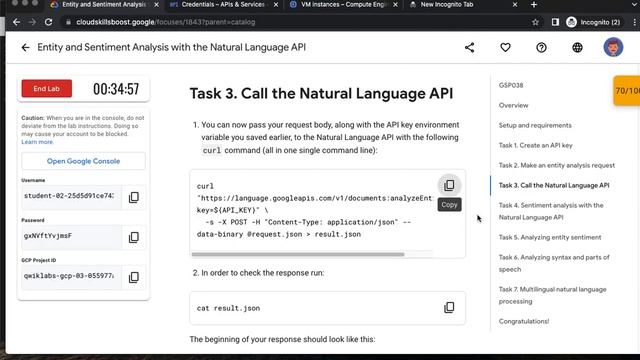Click the curl code block horizontal scrollbar
This screenshot has width=640, height=360.
[x=298, y=254]
